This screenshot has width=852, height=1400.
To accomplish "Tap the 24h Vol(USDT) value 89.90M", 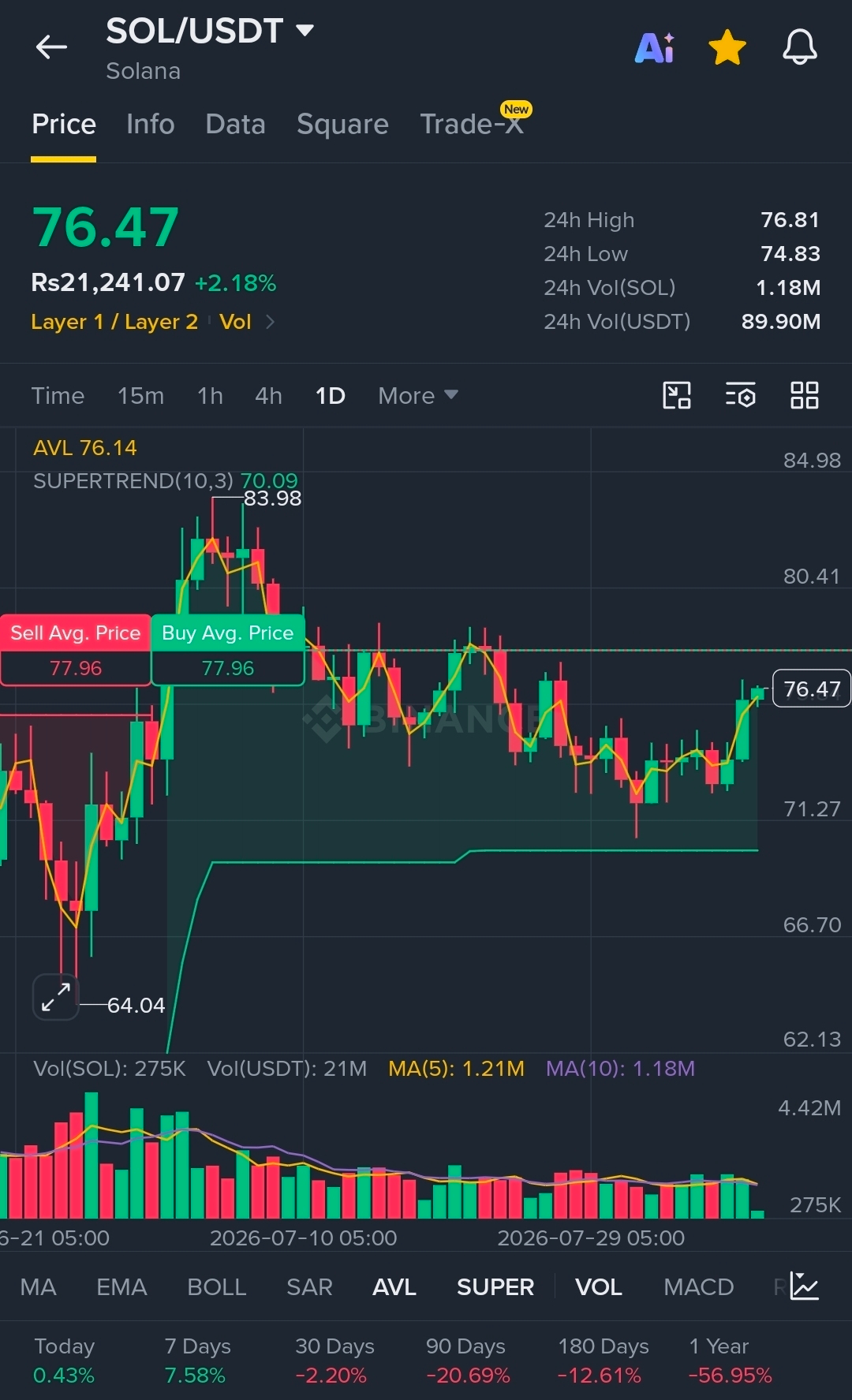I will 781,322.
